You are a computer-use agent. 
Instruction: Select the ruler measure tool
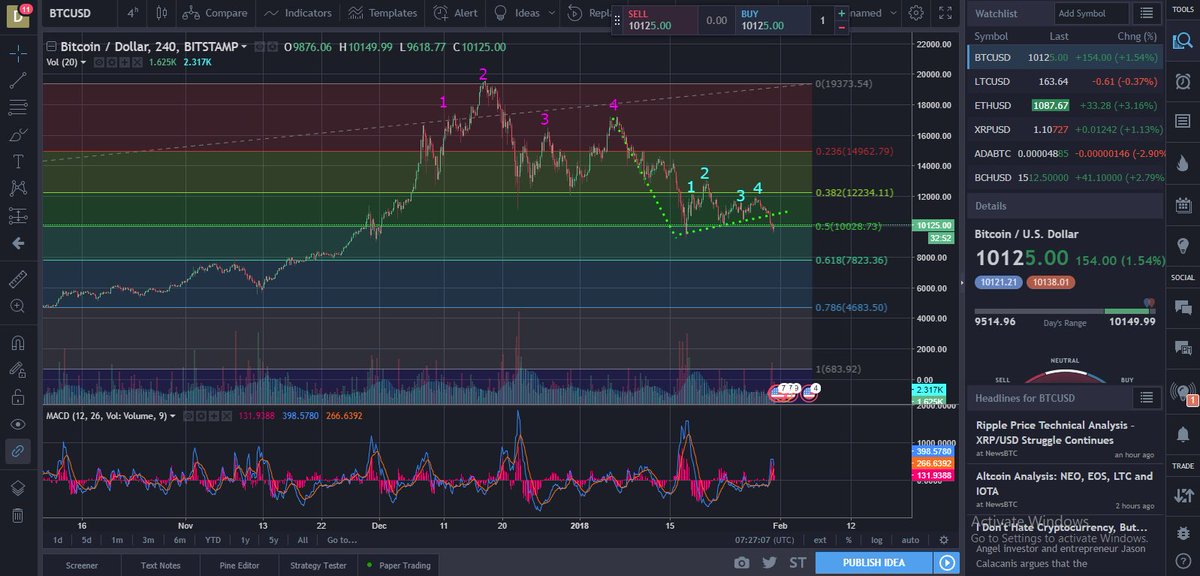(x=17, y=279)
